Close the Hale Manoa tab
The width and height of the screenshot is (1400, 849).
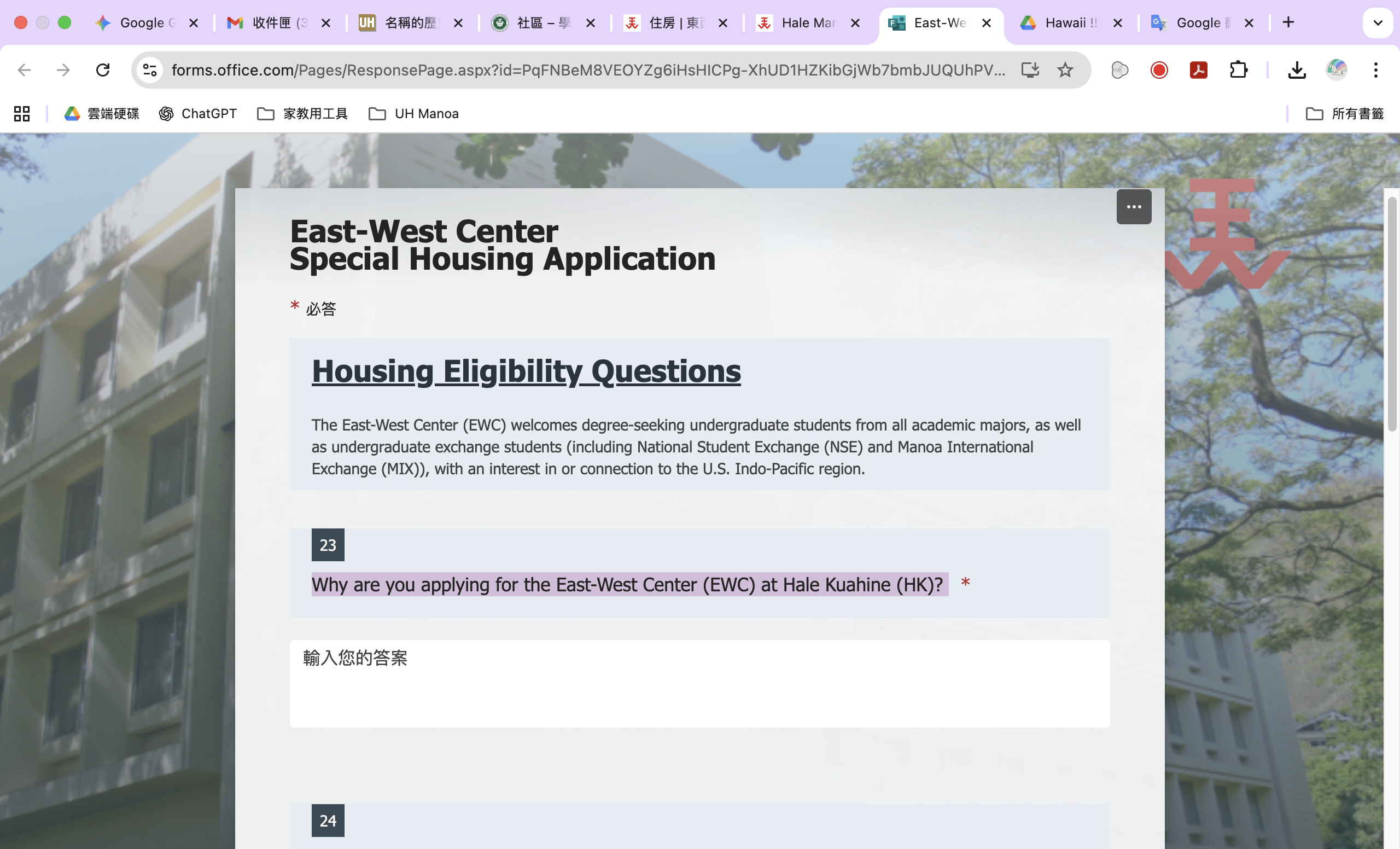855,23
